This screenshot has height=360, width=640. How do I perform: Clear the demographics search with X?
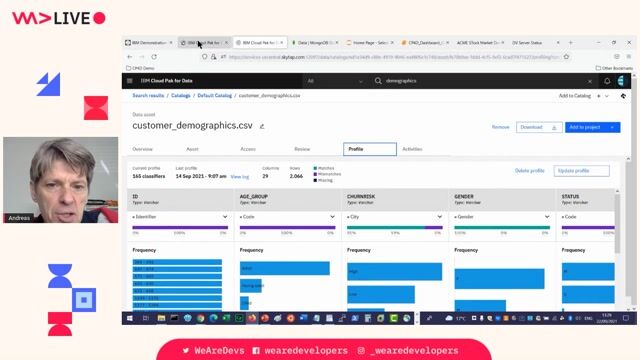tap(590, 81)
